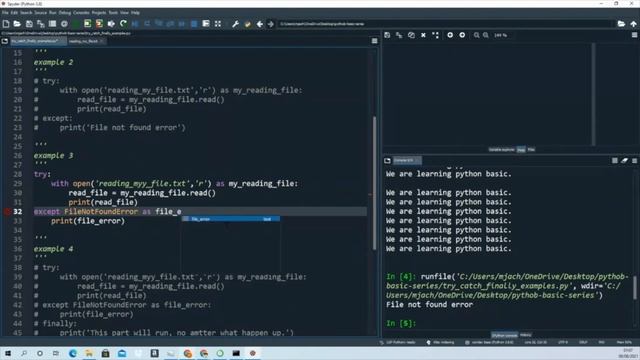Open the Tools menu
Image resolution: width=640 pixels, height=360 pixels.
[x=113, y=13]
